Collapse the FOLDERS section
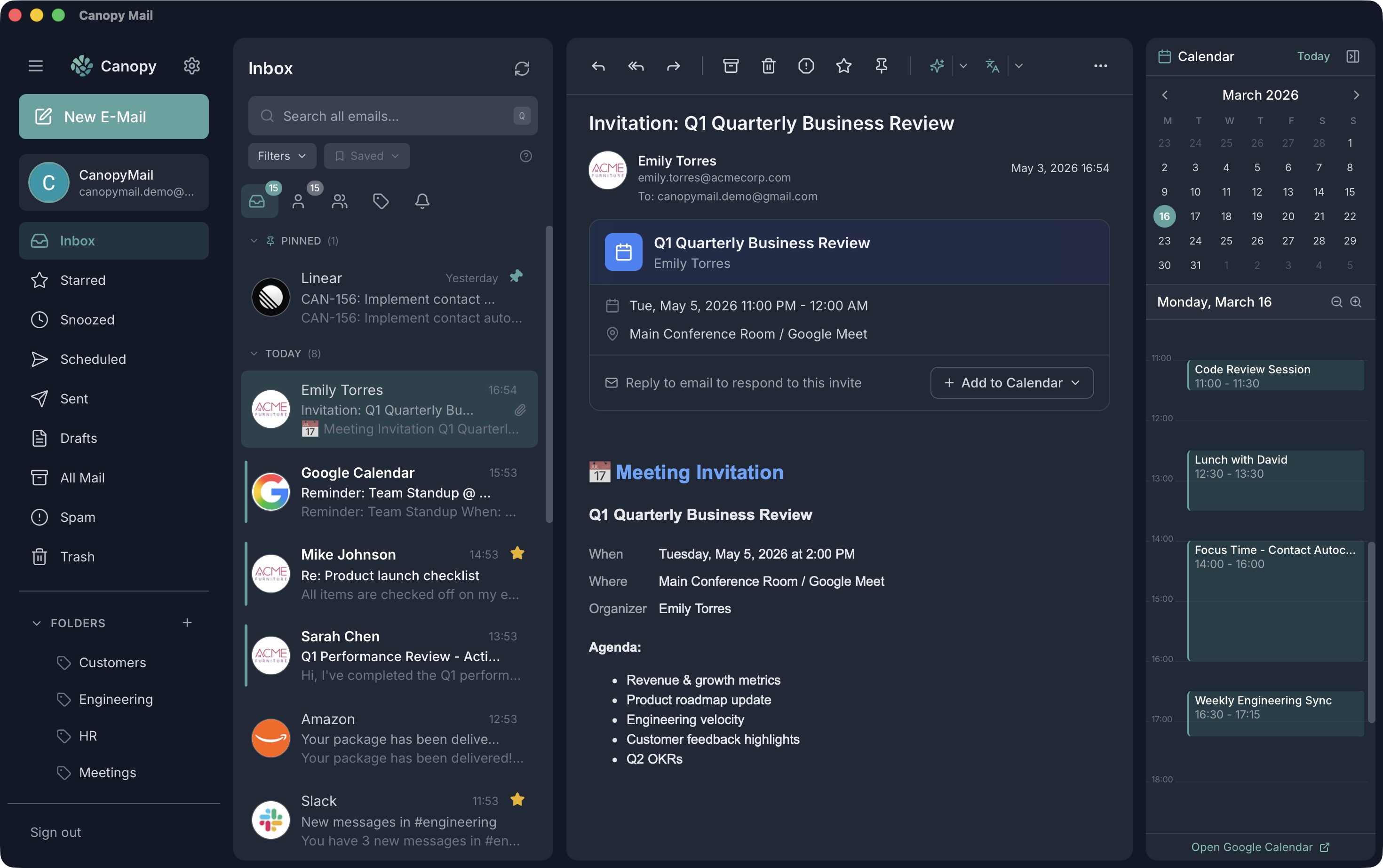The height and width of the screenshot is (868, 1383). click(37, 623)
